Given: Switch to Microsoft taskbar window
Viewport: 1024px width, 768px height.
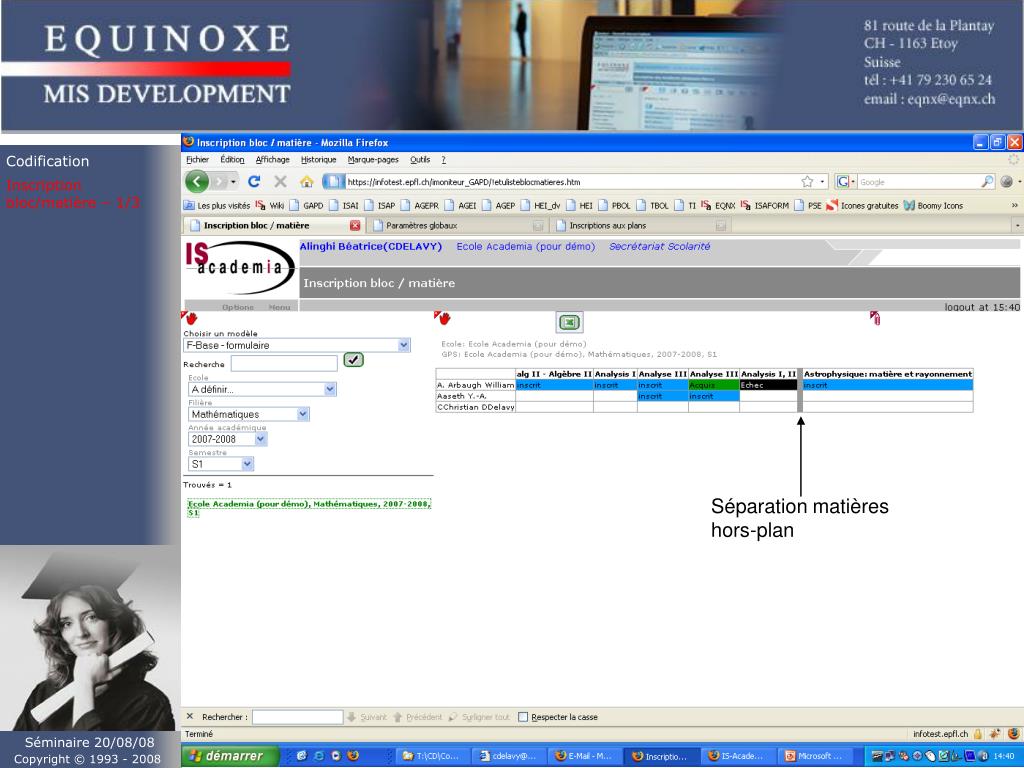Looking at the screenshot, I should pyautogui.click(x=816, y=756).
